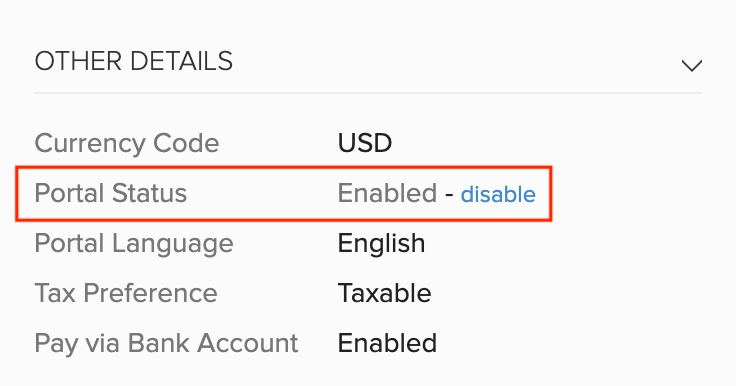Select the Portal Status label
This screenshot has width=736, height=386.
click(x=111, y=193)
